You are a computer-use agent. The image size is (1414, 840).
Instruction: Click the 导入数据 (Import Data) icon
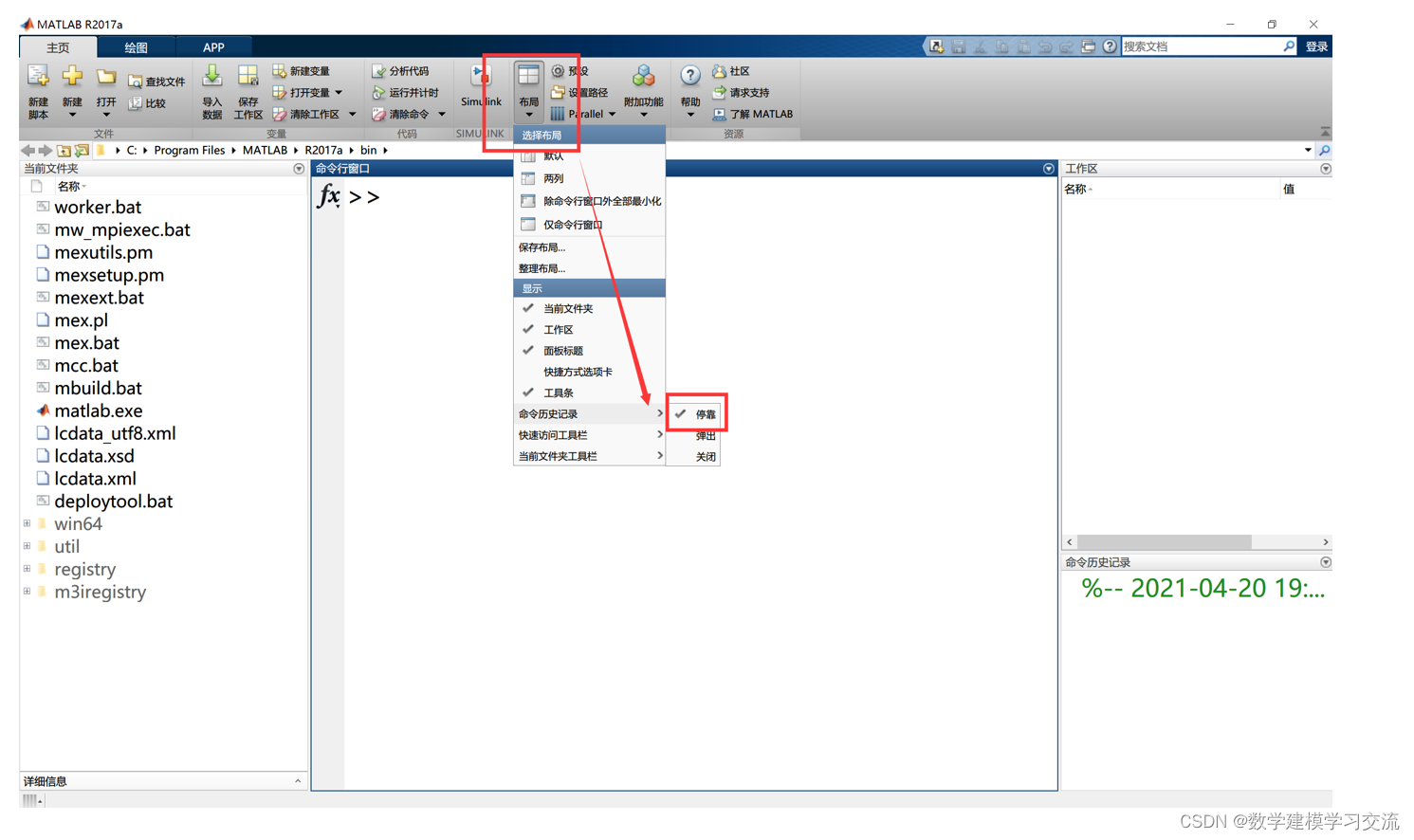[x=212, y=78]
